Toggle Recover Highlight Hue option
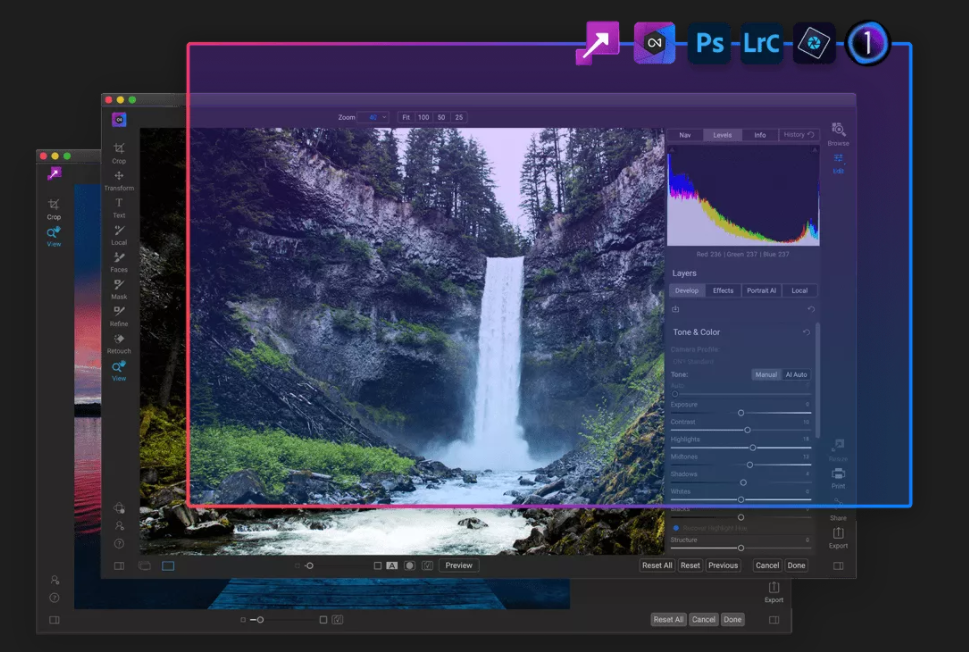This screenshot has width=969, height=652. [676, 528]
